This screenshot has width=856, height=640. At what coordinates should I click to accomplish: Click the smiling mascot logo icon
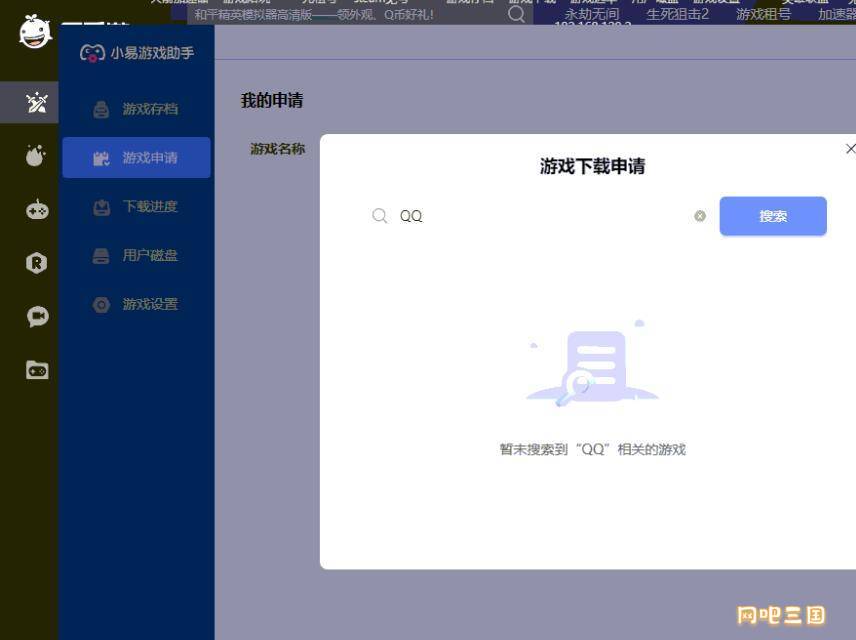(35, 32)
